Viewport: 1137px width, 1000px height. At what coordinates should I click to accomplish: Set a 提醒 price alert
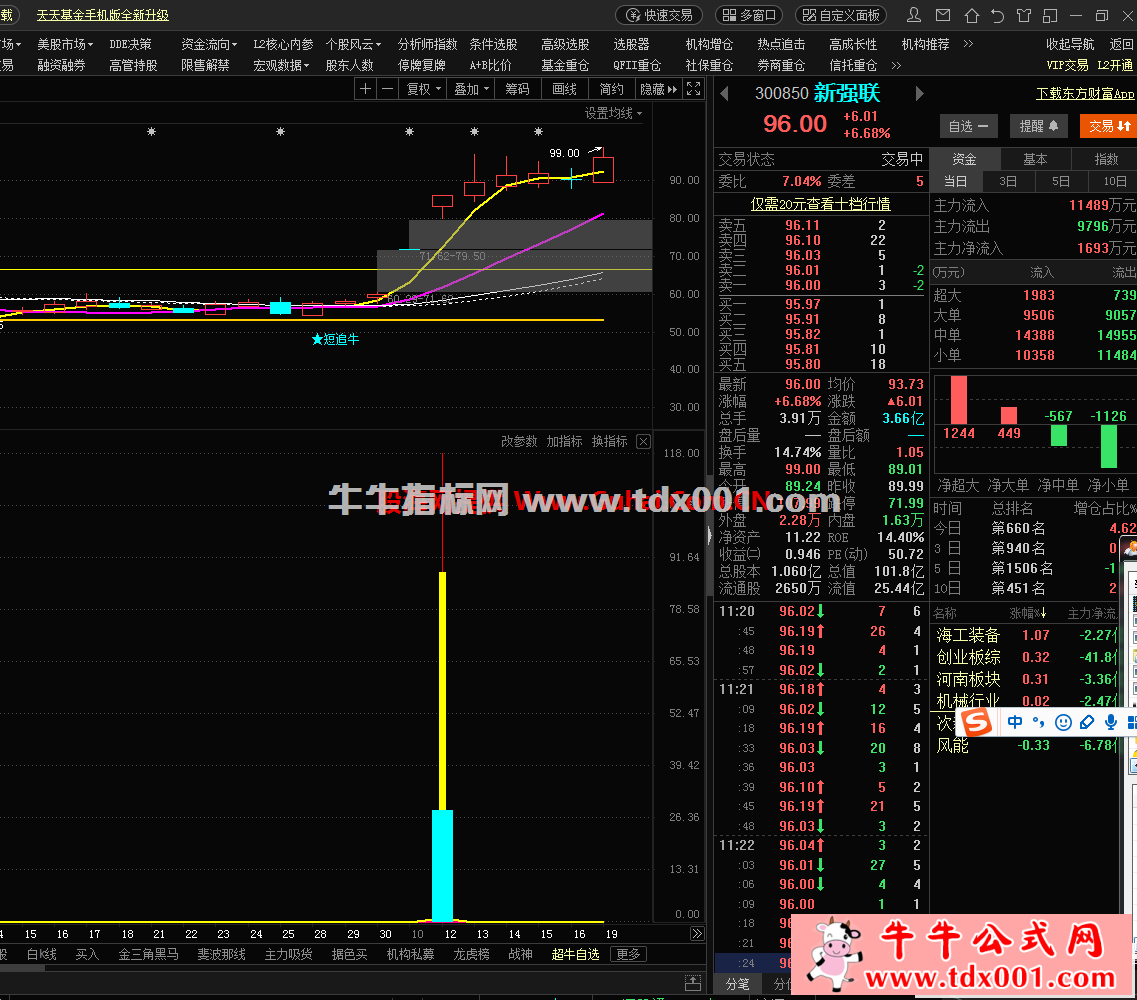point(1038,126)
